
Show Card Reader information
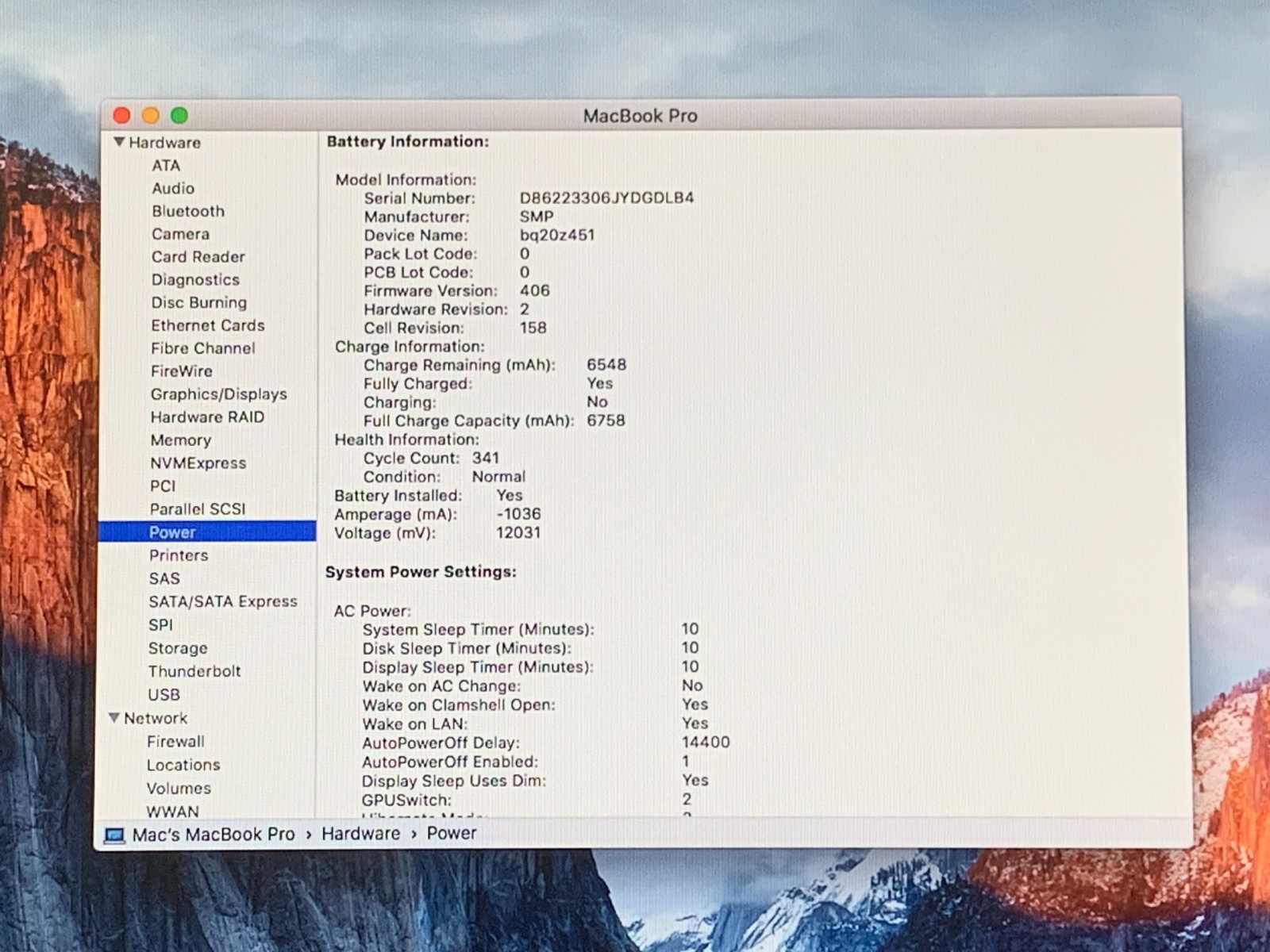198,257
